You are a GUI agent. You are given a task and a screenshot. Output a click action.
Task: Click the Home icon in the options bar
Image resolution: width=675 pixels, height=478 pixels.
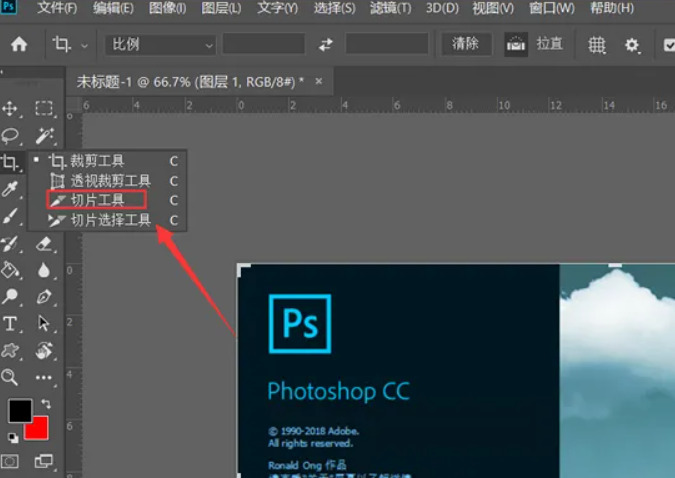point(19,44)
